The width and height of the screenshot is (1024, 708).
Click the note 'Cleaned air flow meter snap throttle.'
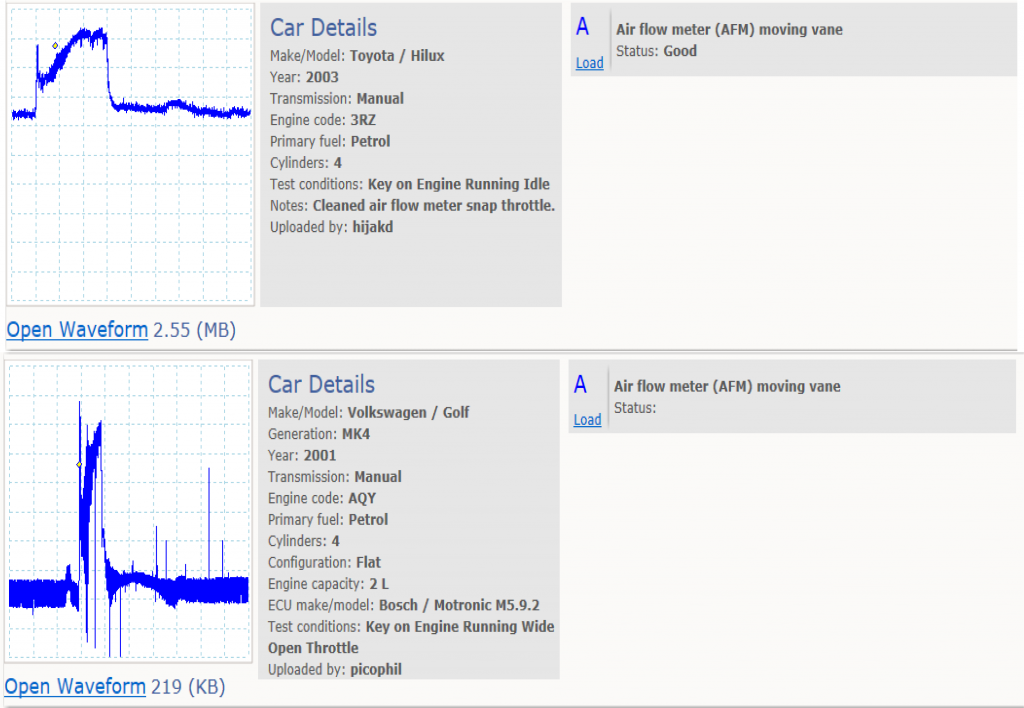(x=434, y=206)
